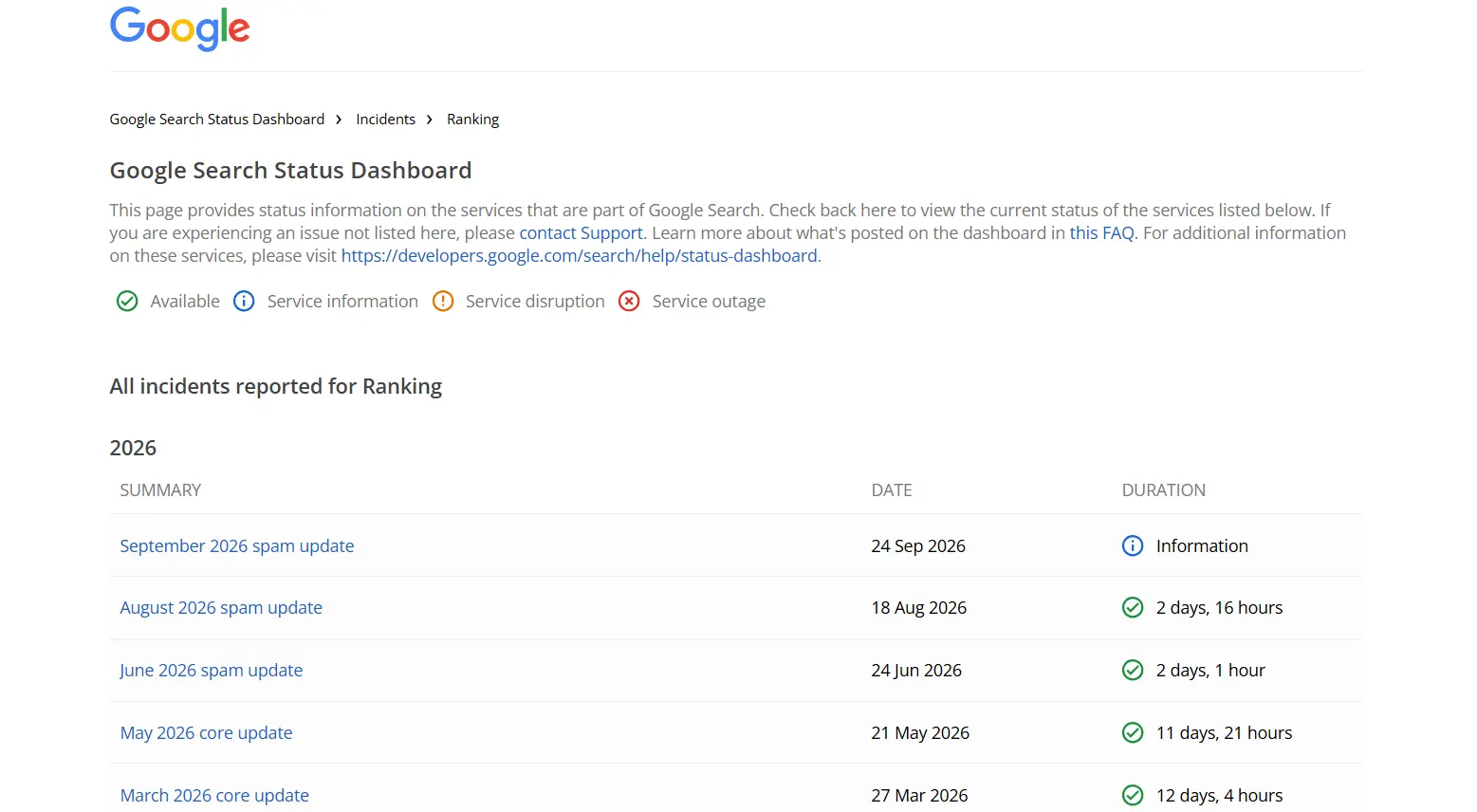The image size is (1477, 812).
Task: Click the duration 12 days, 4 hours
Action: click(x=1219, y=795)
